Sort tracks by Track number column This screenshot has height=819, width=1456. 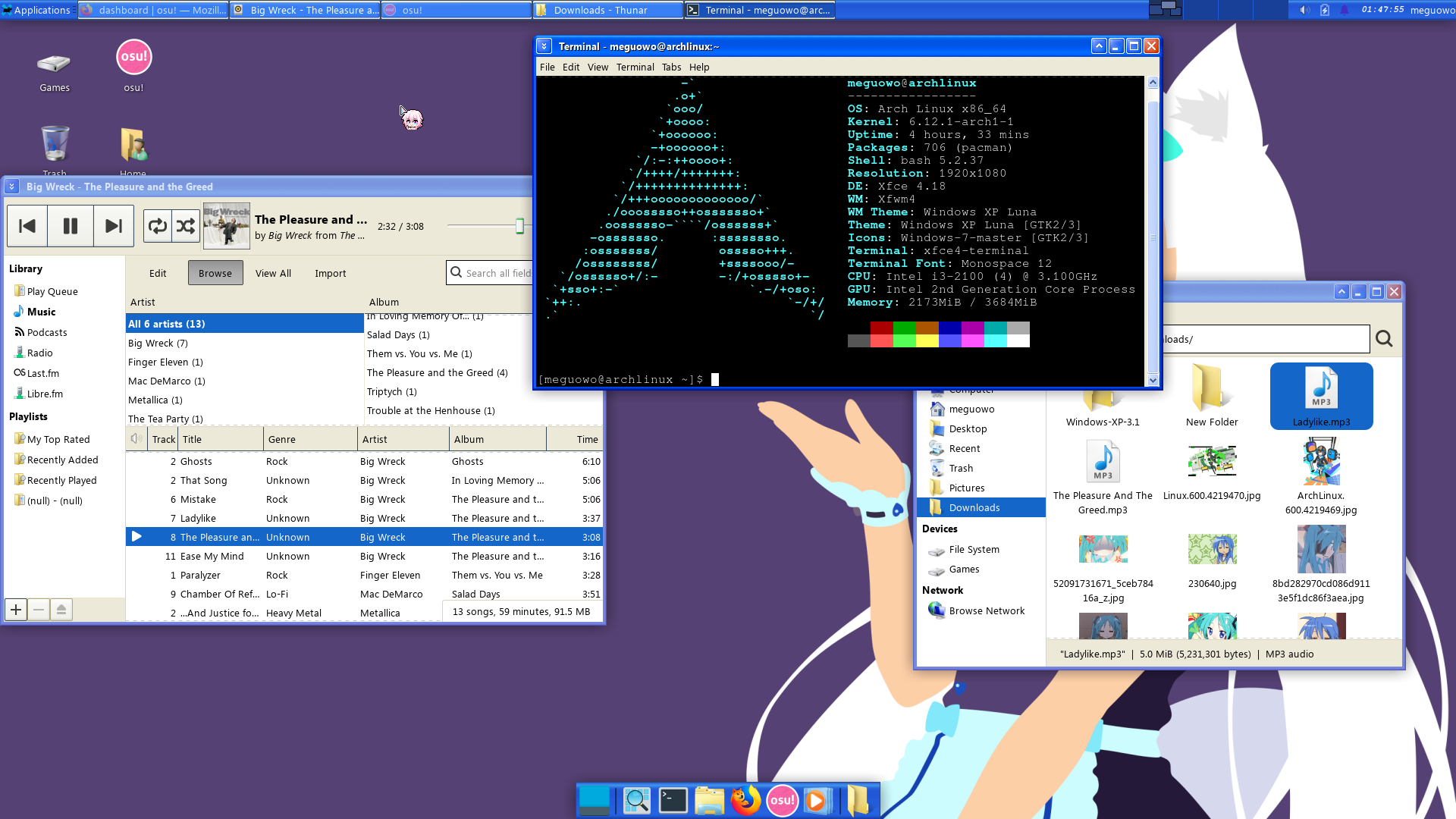(163, 439)
